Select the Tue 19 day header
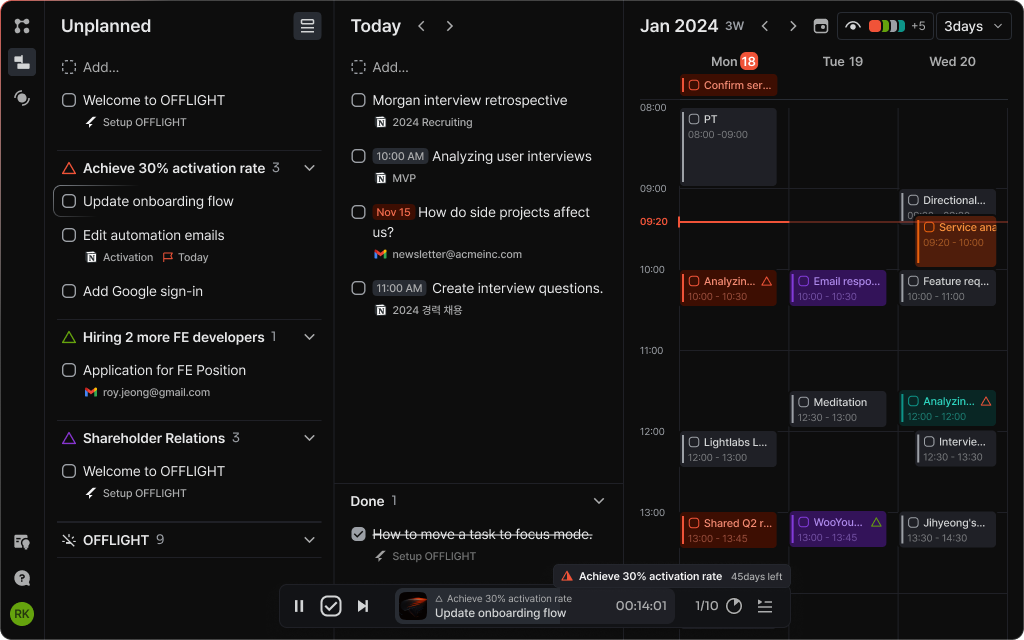 (842, 61)
